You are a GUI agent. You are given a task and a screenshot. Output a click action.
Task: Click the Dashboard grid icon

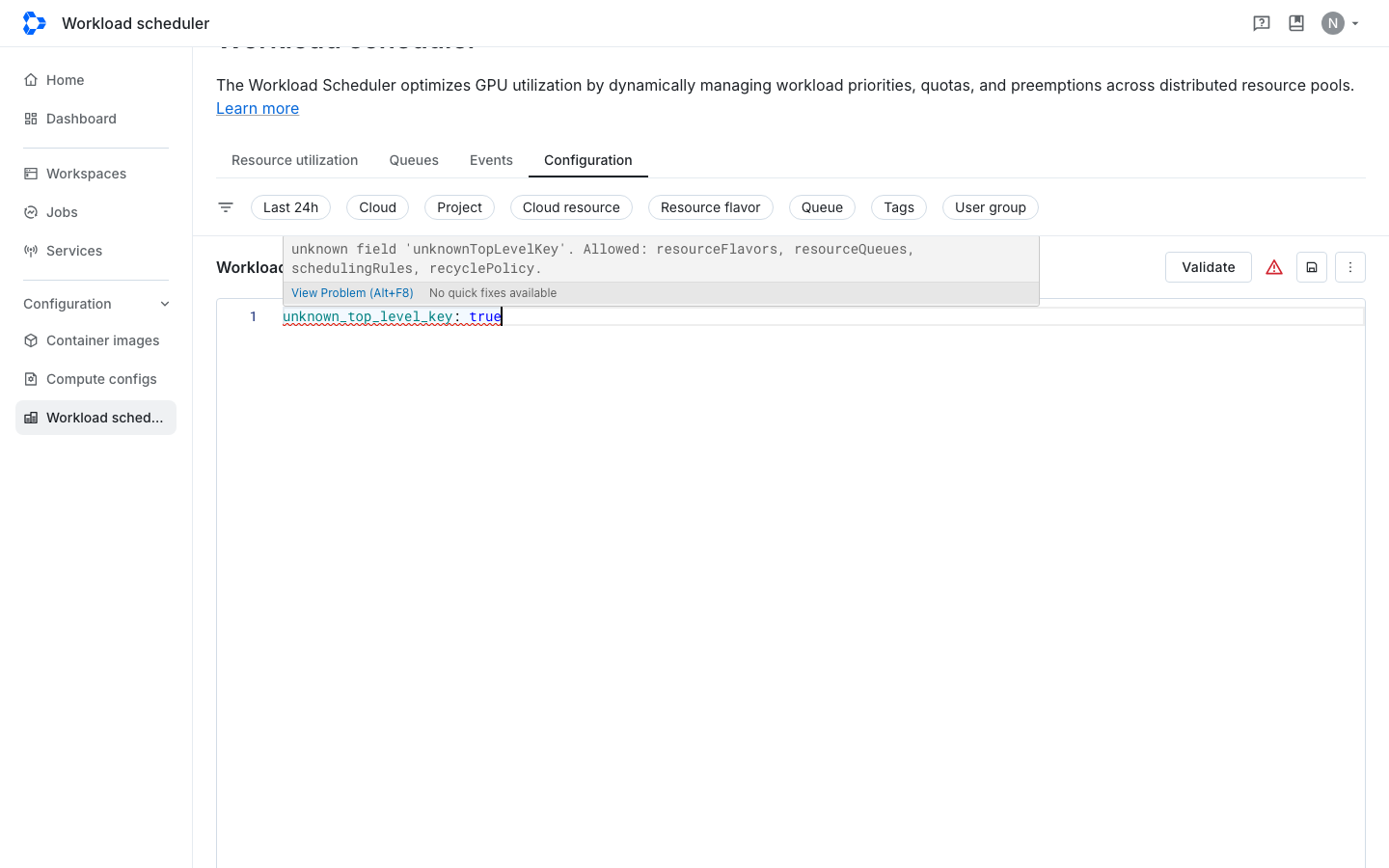[31, 119]
